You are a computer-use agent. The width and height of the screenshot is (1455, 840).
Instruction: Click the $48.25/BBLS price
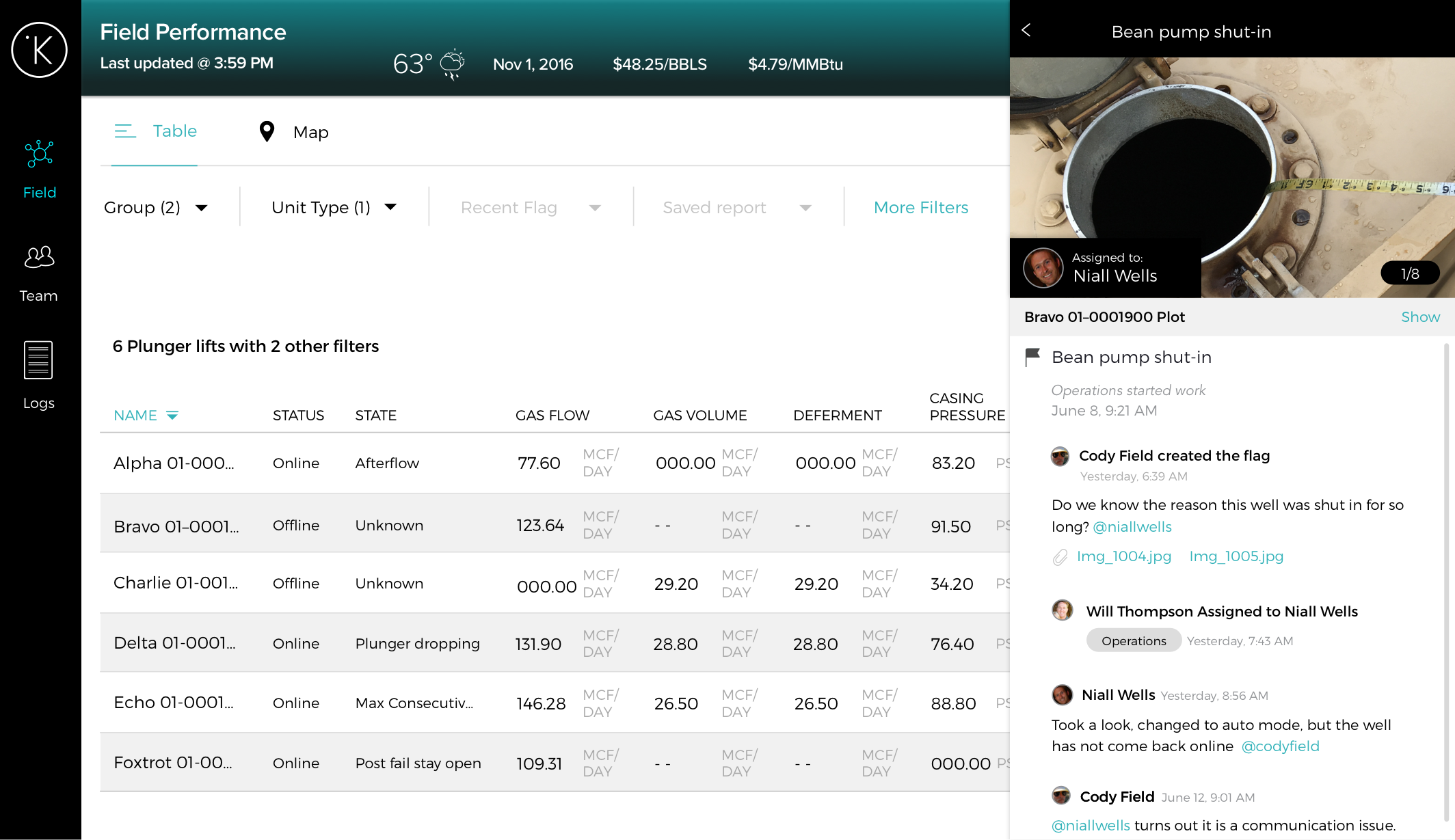(659, 64)
